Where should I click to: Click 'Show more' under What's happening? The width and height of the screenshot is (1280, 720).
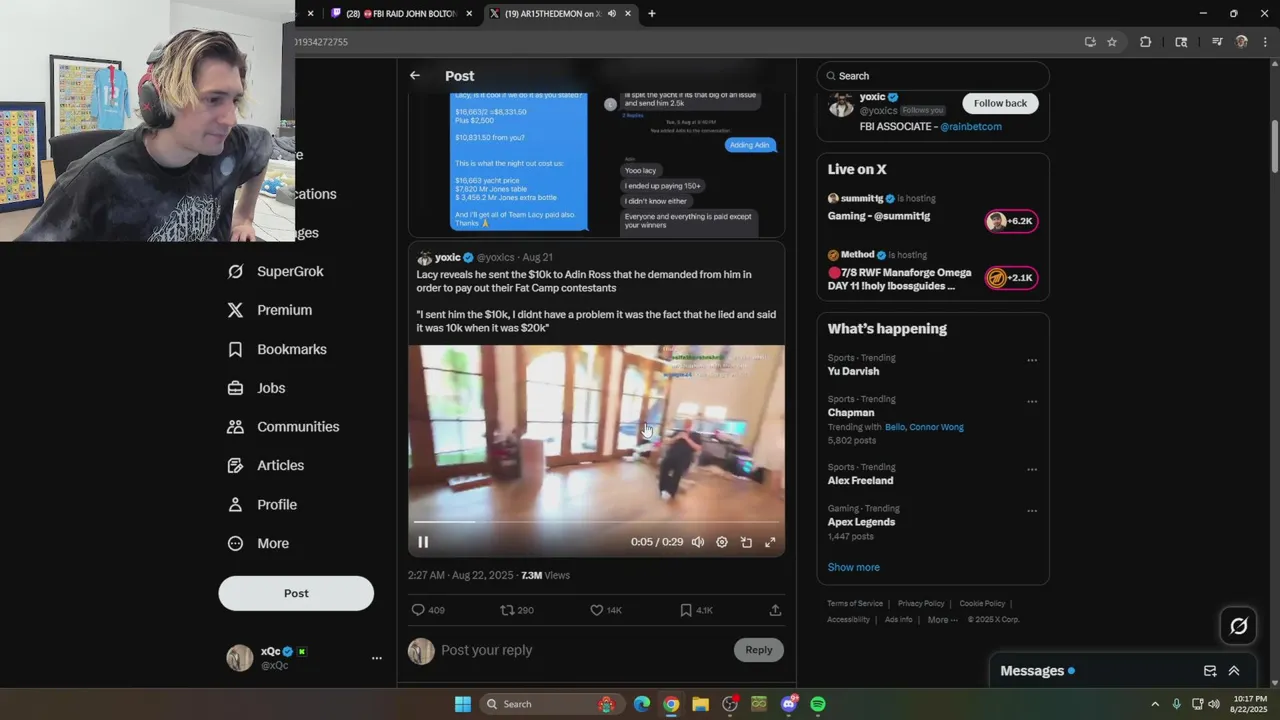[853, 567]
